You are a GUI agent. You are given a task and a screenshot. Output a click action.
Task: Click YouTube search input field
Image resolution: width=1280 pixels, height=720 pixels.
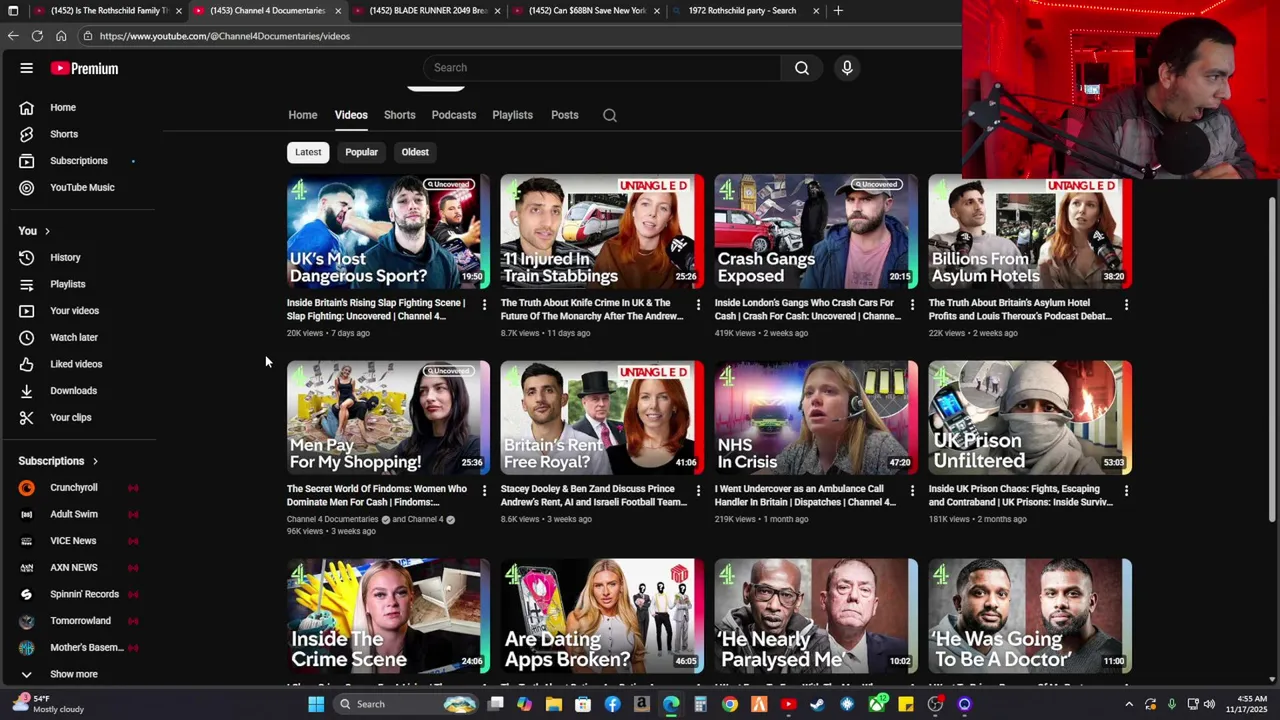(602, 68)
